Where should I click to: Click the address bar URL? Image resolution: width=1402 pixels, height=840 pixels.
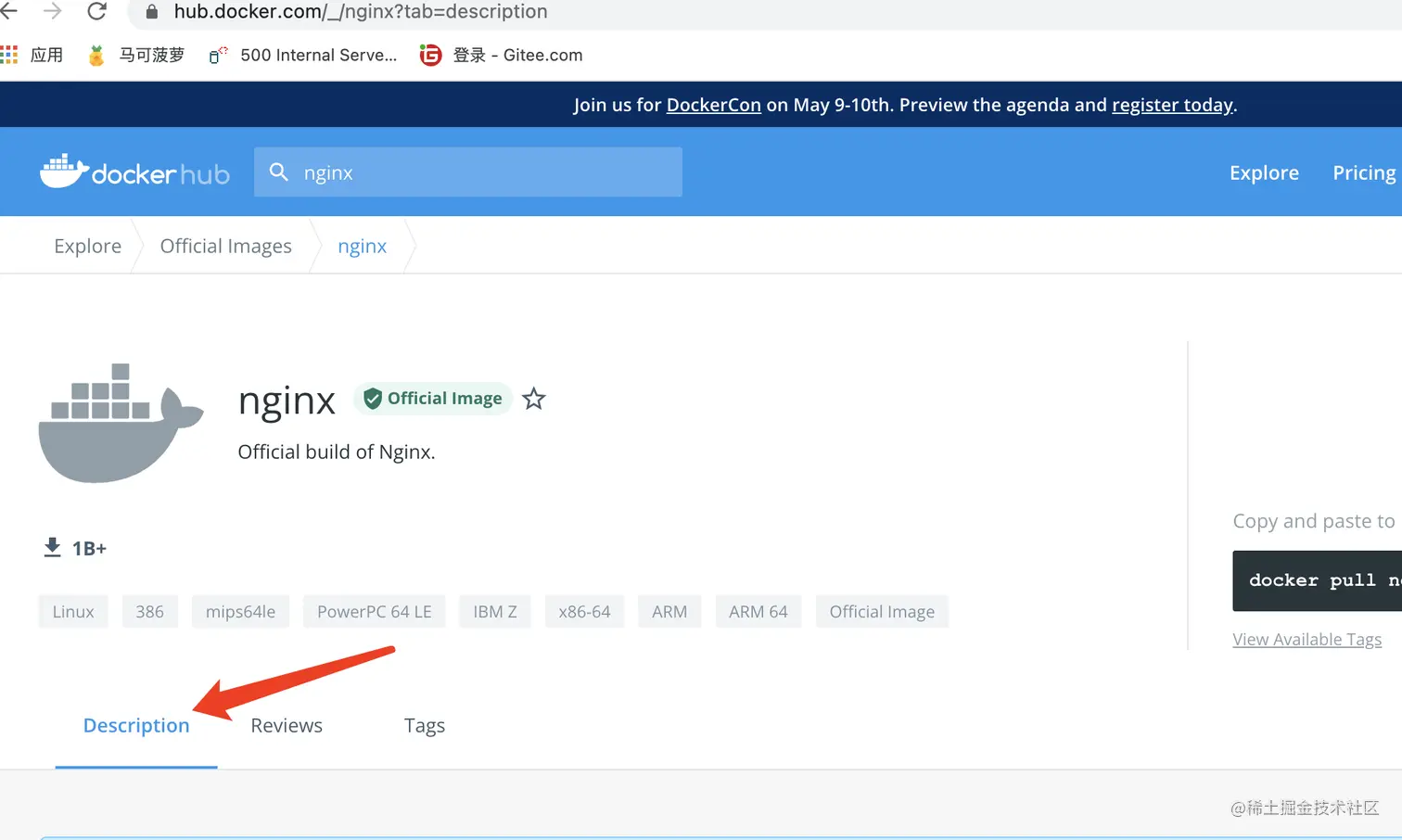pyautogui.click(x=361, y=12)
